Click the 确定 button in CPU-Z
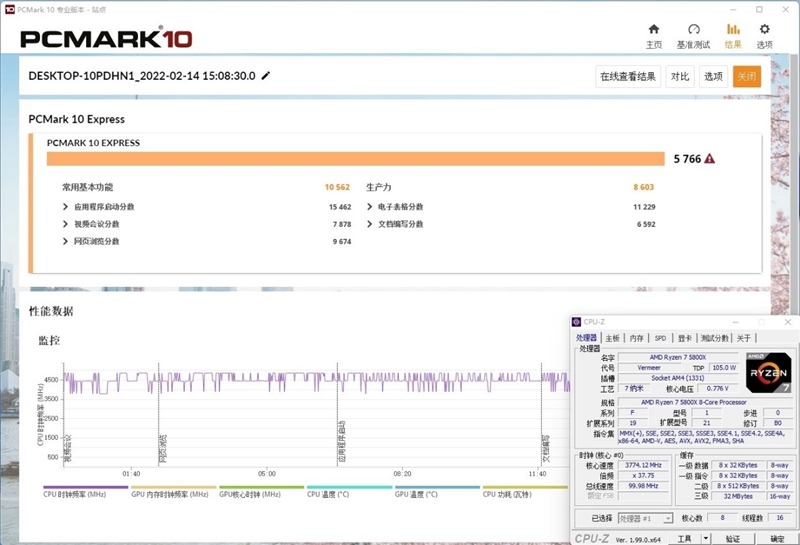 [777, 538]
